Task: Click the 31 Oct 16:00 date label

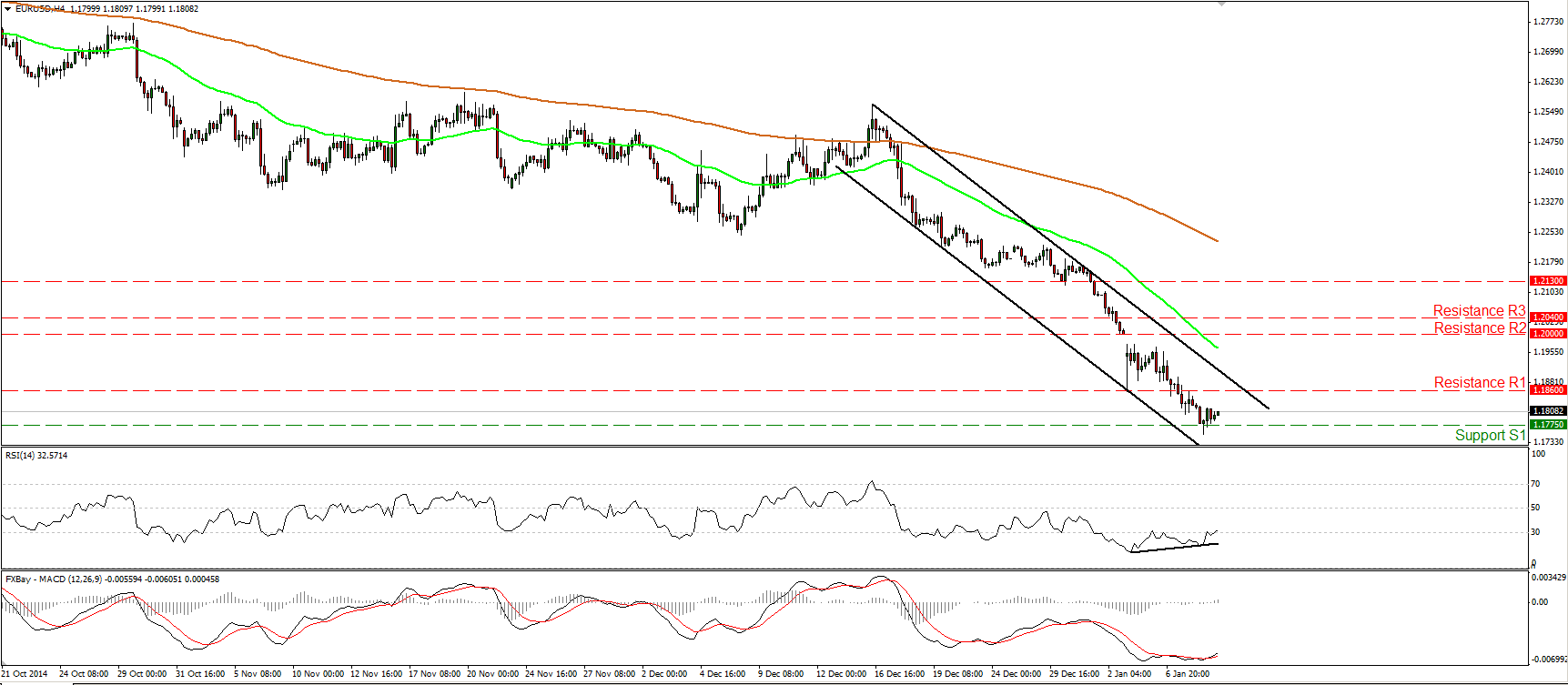Action: pyautogui.click(x=200, y=674)
